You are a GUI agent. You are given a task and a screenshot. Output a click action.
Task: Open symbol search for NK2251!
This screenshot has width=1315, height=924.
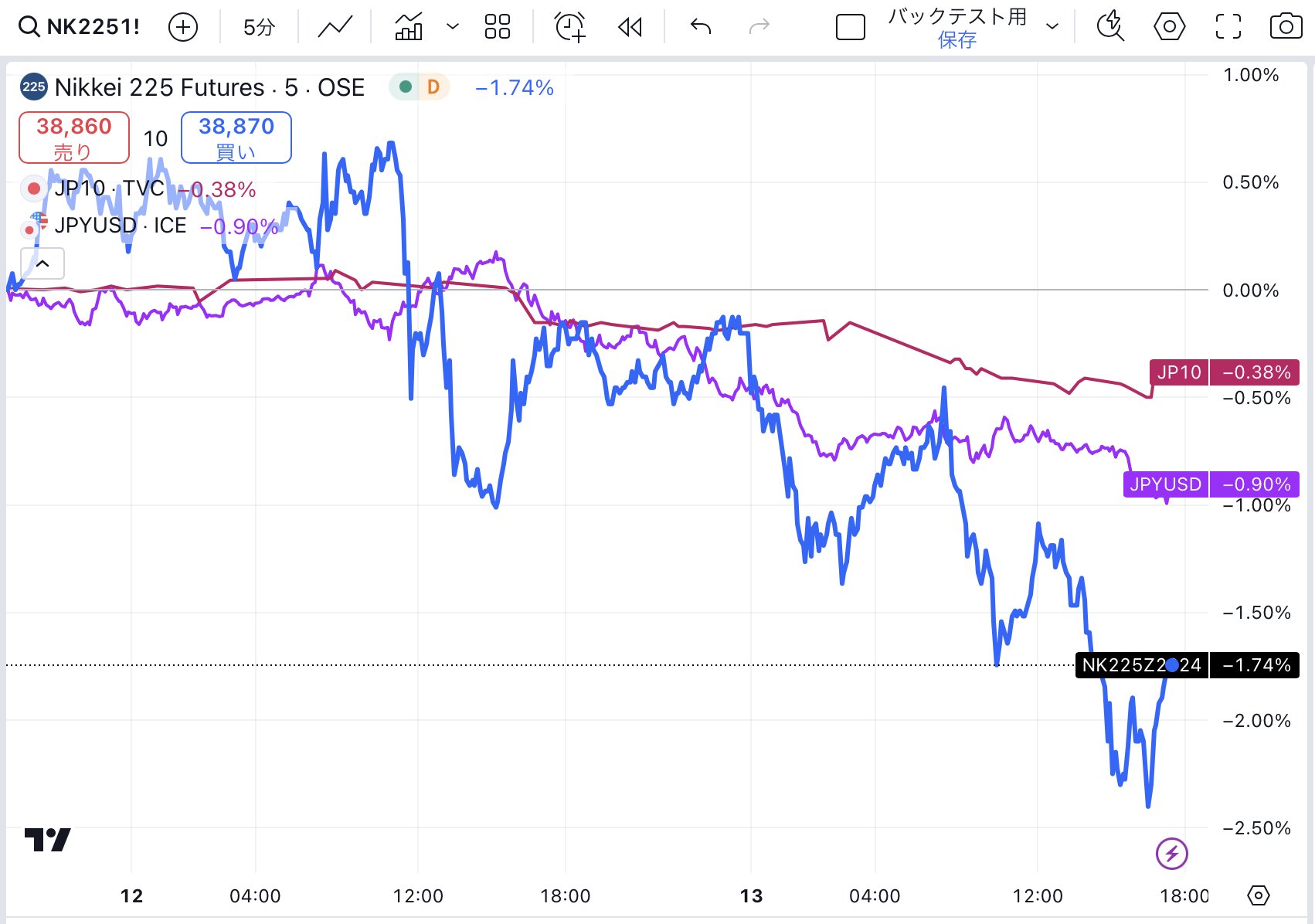80,27
